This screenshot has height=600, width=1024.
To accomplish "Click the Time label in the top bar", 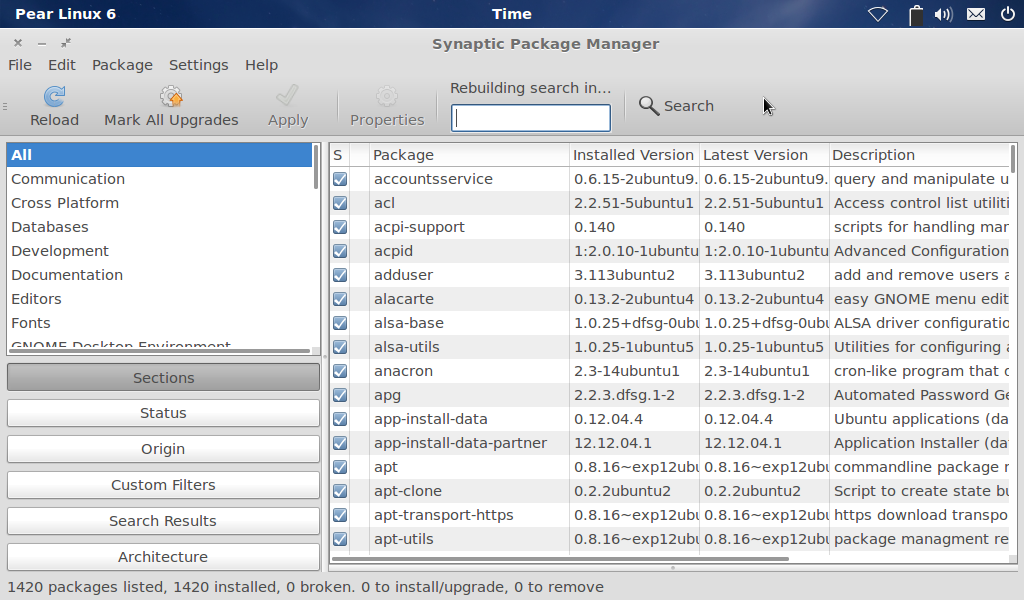I will 511,14.
